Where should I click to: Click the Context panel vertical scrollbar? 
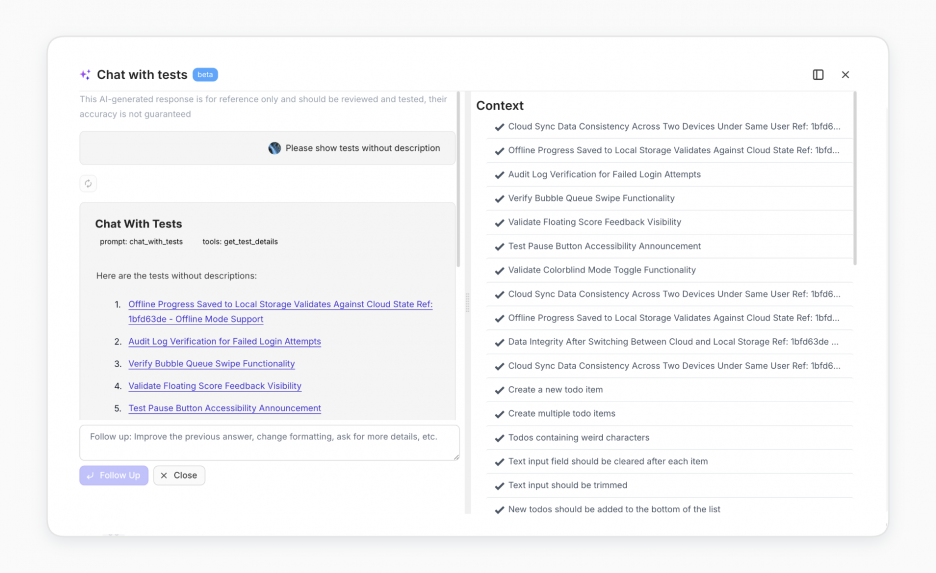click(x=855, y=178)
